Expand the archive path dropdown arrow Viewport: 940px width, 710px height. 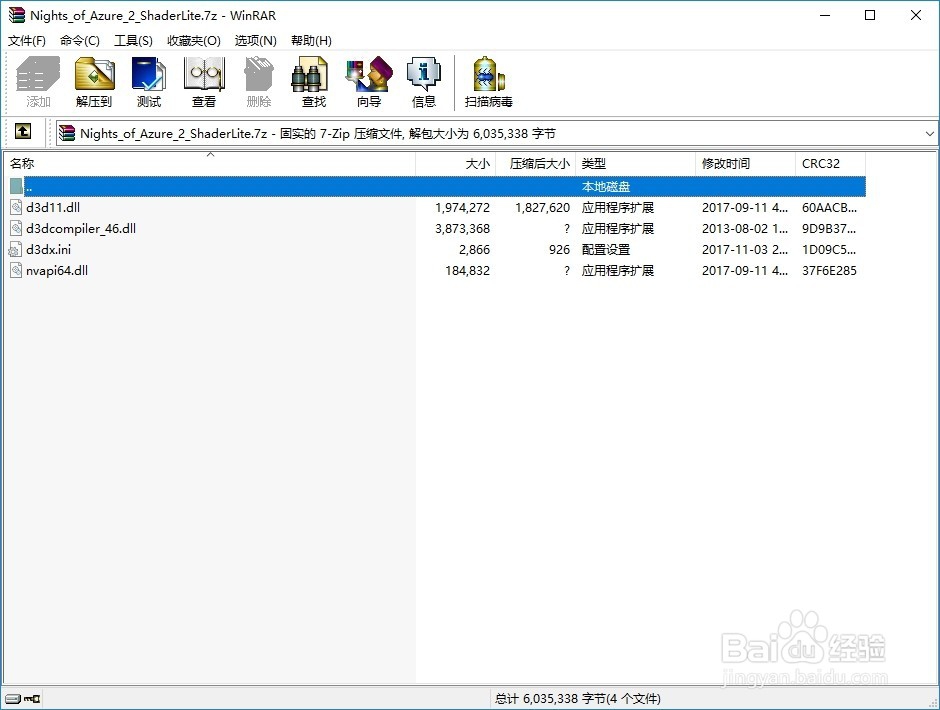click(x=930, y=133)
